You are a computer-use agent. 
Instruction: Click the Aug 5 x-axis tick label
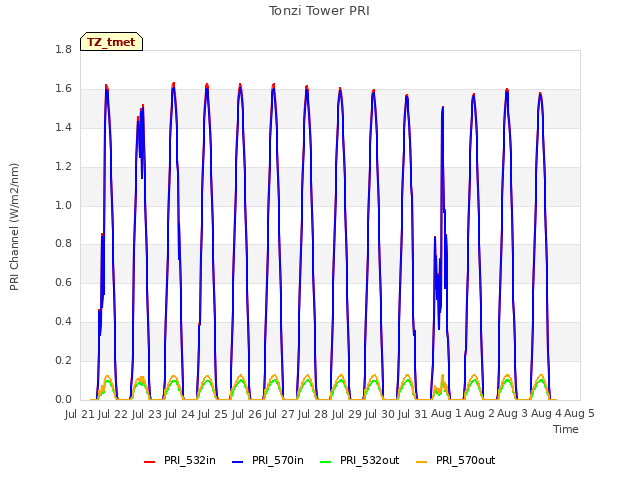pyautogui.click(x=579, y=414)
